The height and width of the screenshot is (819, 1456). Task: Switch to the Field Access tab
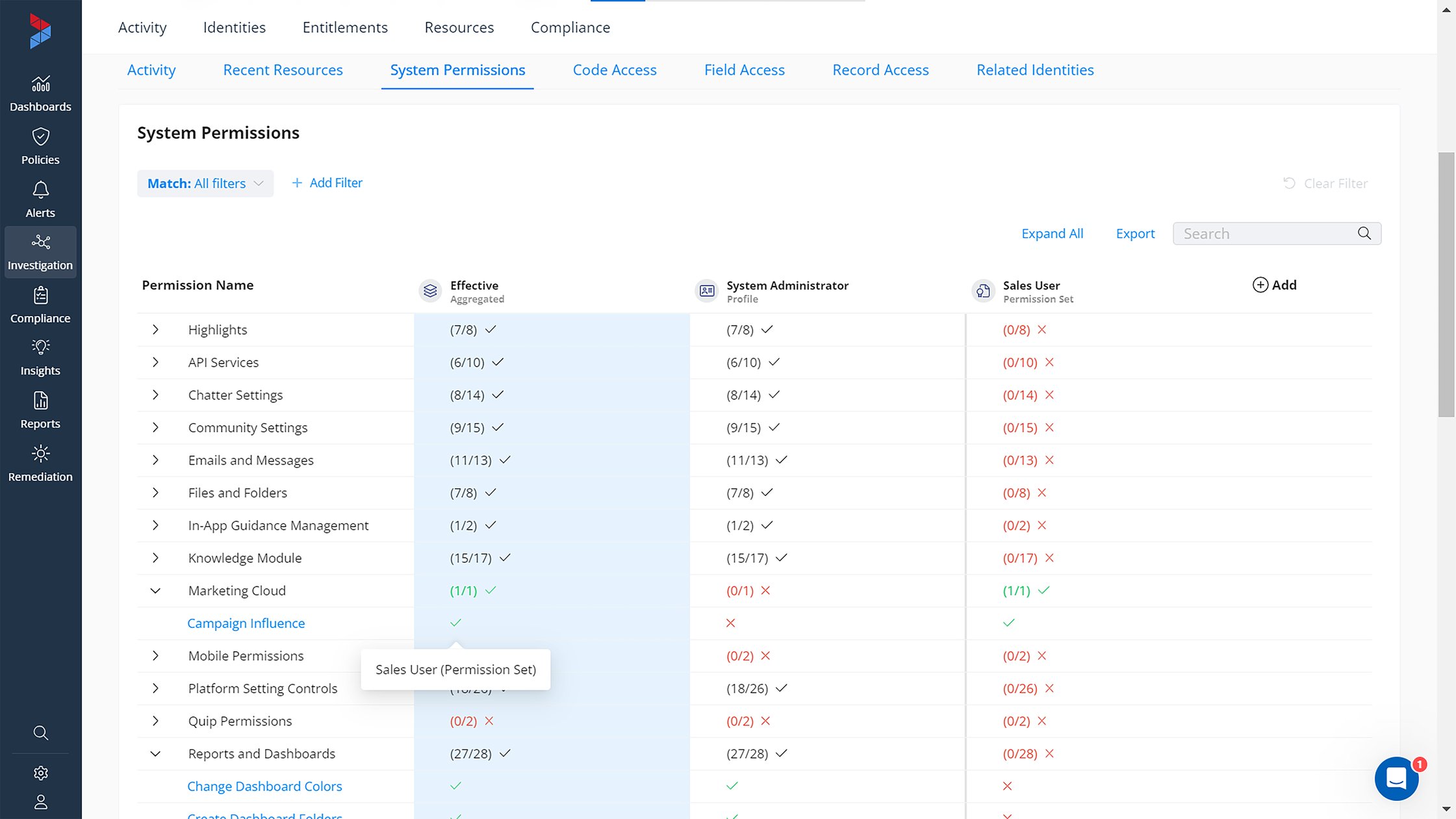coord(744,70)
